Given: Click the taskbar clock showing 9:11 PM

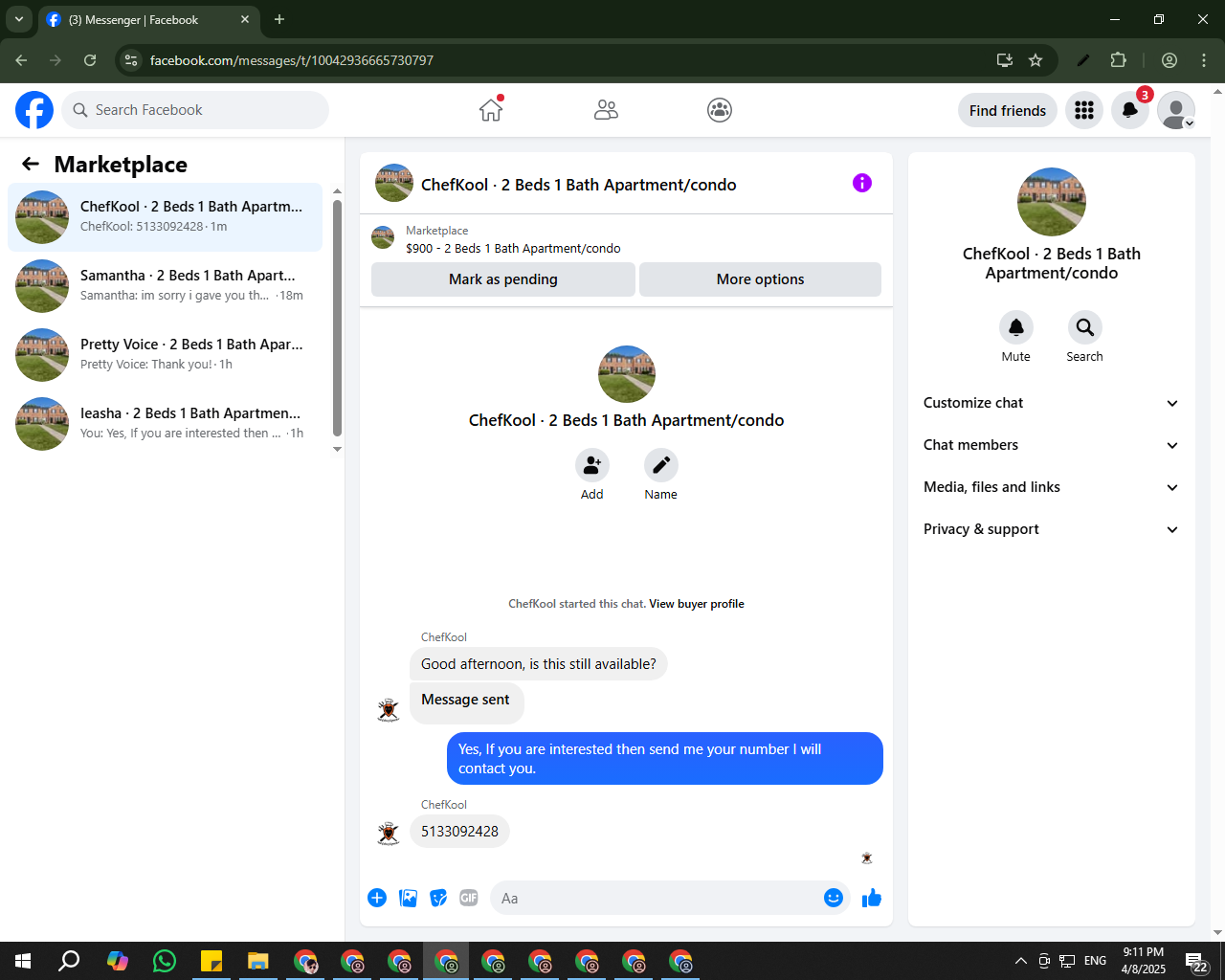Looking at the screenshot, I should (x=1144, y=961).
